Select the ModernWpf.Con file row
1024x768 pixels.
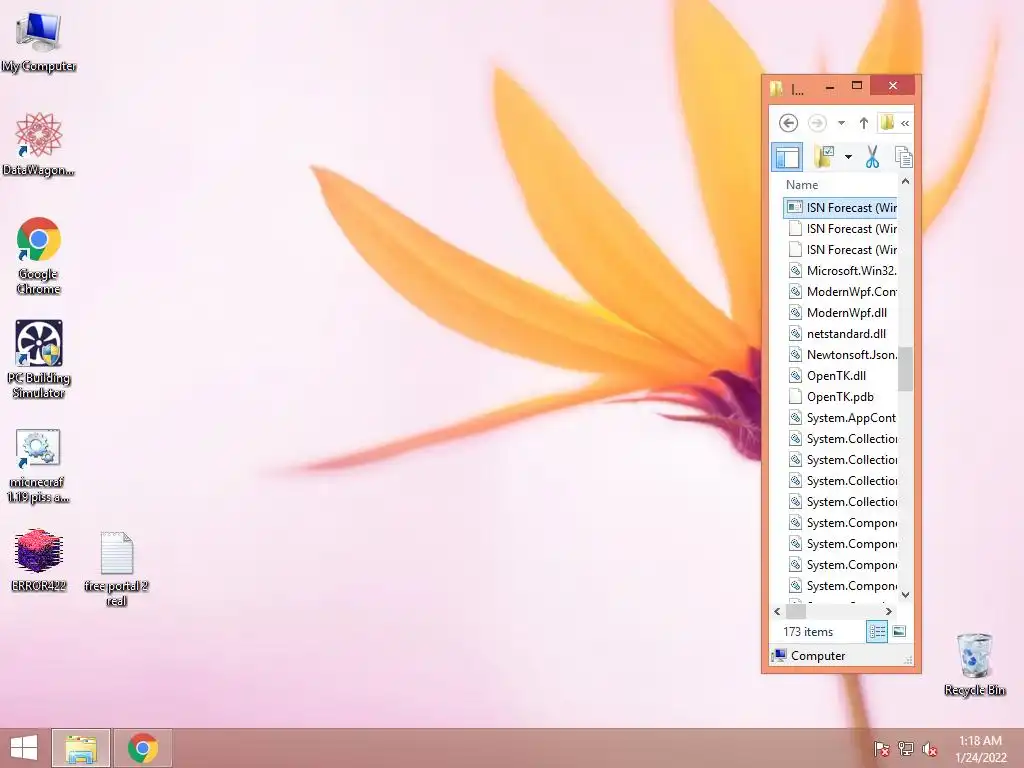840,291
